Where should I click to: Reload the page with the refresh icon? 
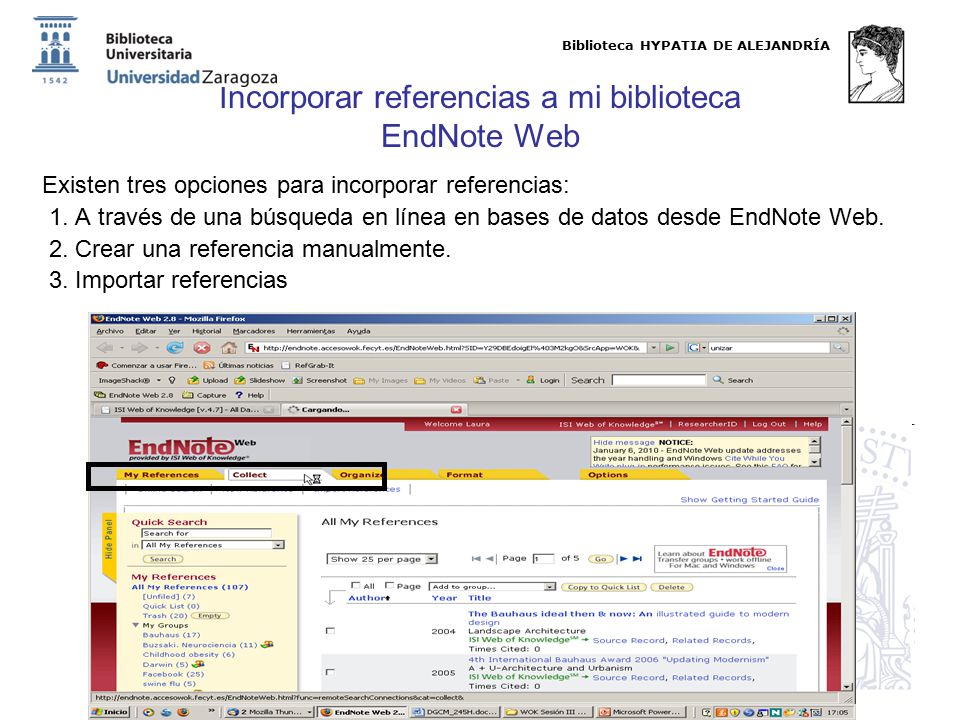point(175,348)
